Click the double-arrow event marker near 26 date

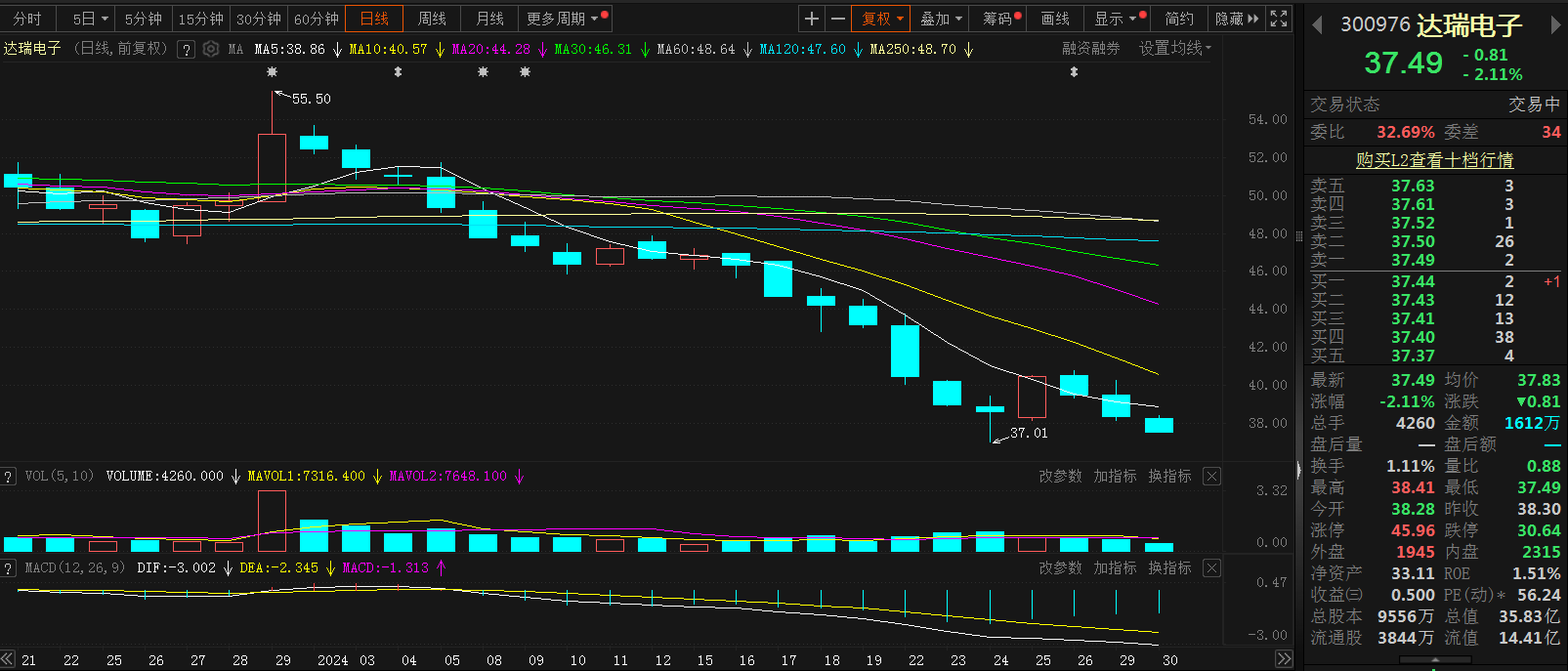pos(1074,72)
